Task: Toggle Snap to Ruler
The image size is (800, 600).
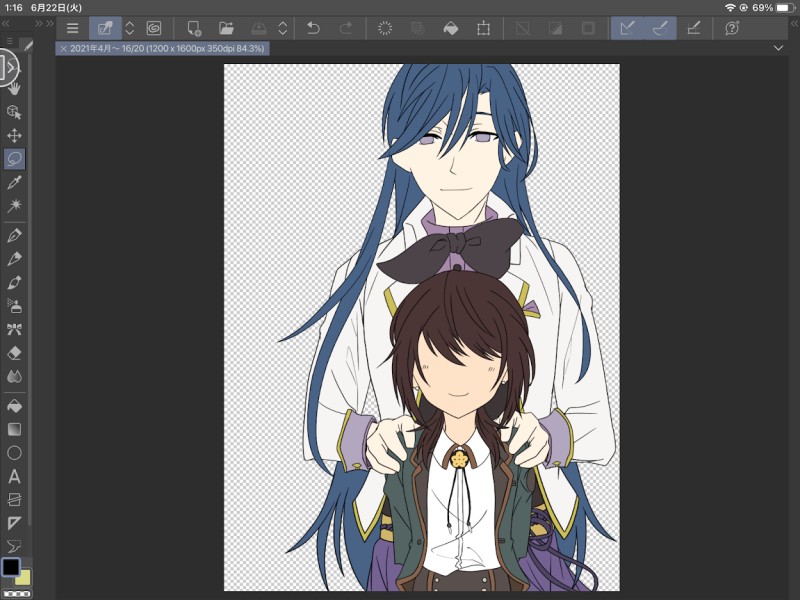Action: click(628, 28)
